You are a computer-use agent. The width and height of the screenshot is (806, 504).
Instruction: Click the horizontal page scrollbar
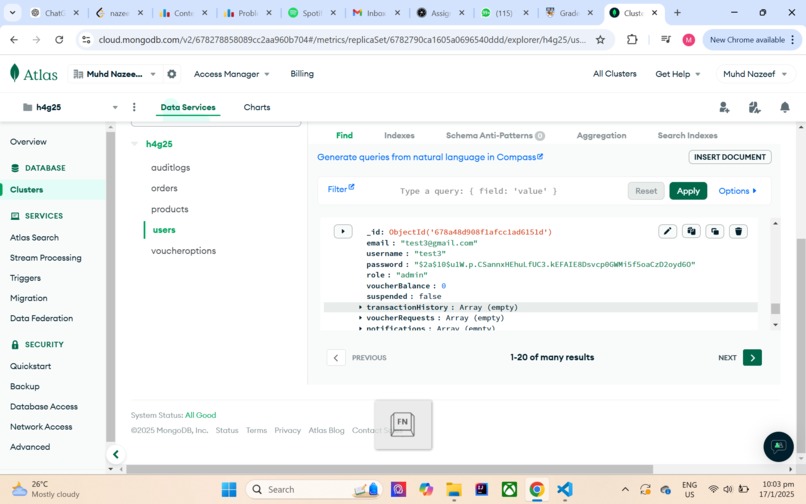(389, 469)
